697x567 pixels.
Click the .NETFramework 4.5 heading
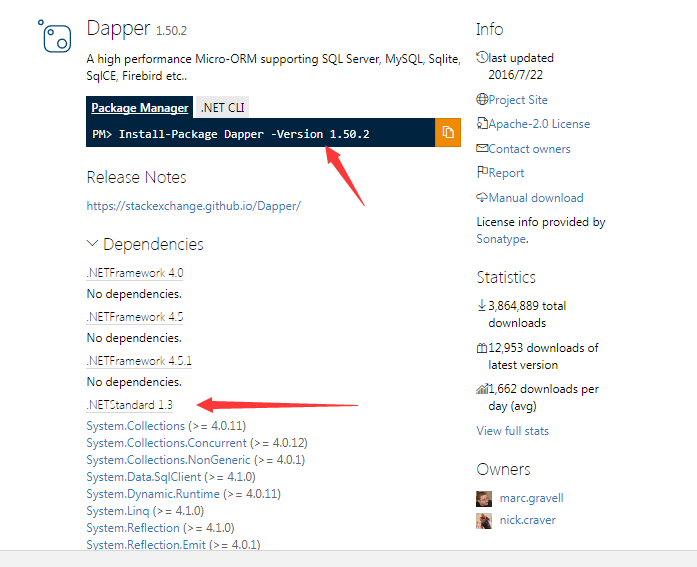(x=135, y=317)
